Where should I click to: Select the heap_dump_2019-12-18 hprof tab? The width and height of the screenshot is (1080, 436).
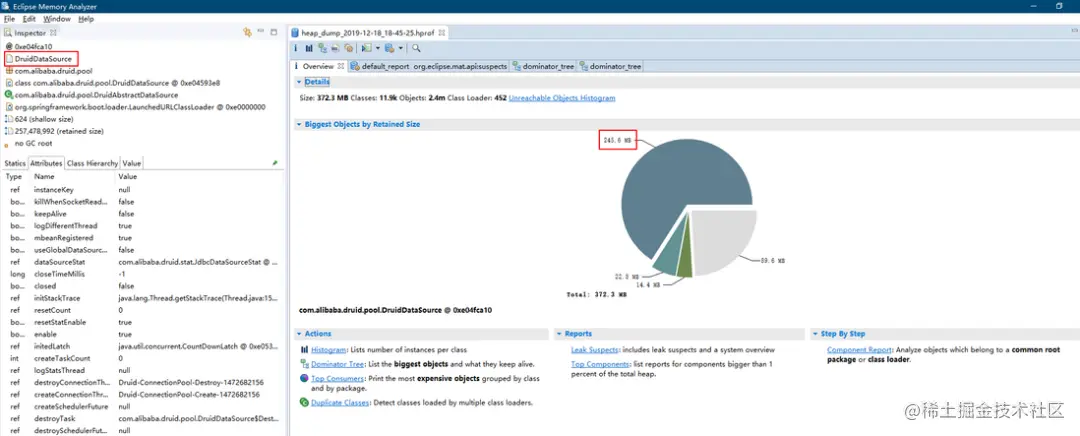coord(369,32)
